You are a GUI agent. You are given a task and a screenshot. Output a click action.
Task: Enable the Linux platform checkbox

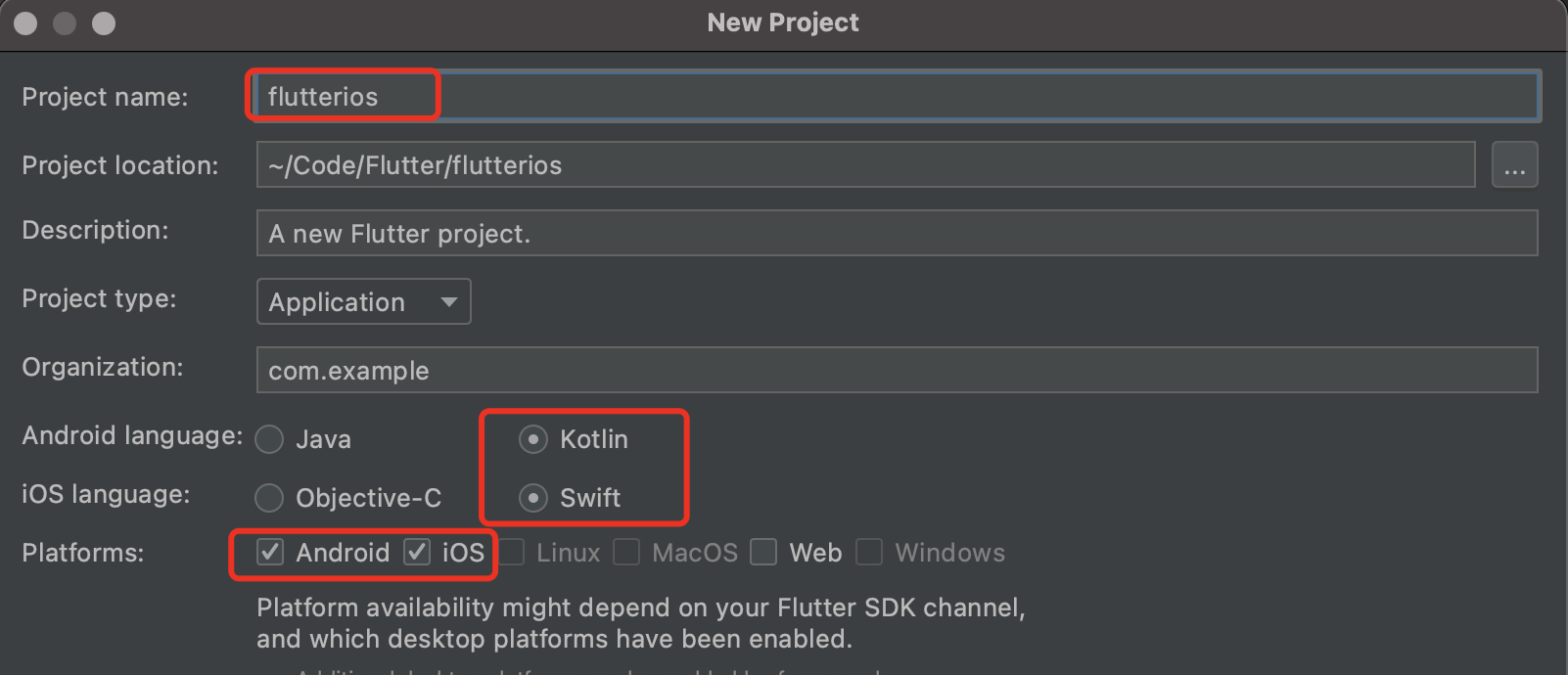click(512, 552)
